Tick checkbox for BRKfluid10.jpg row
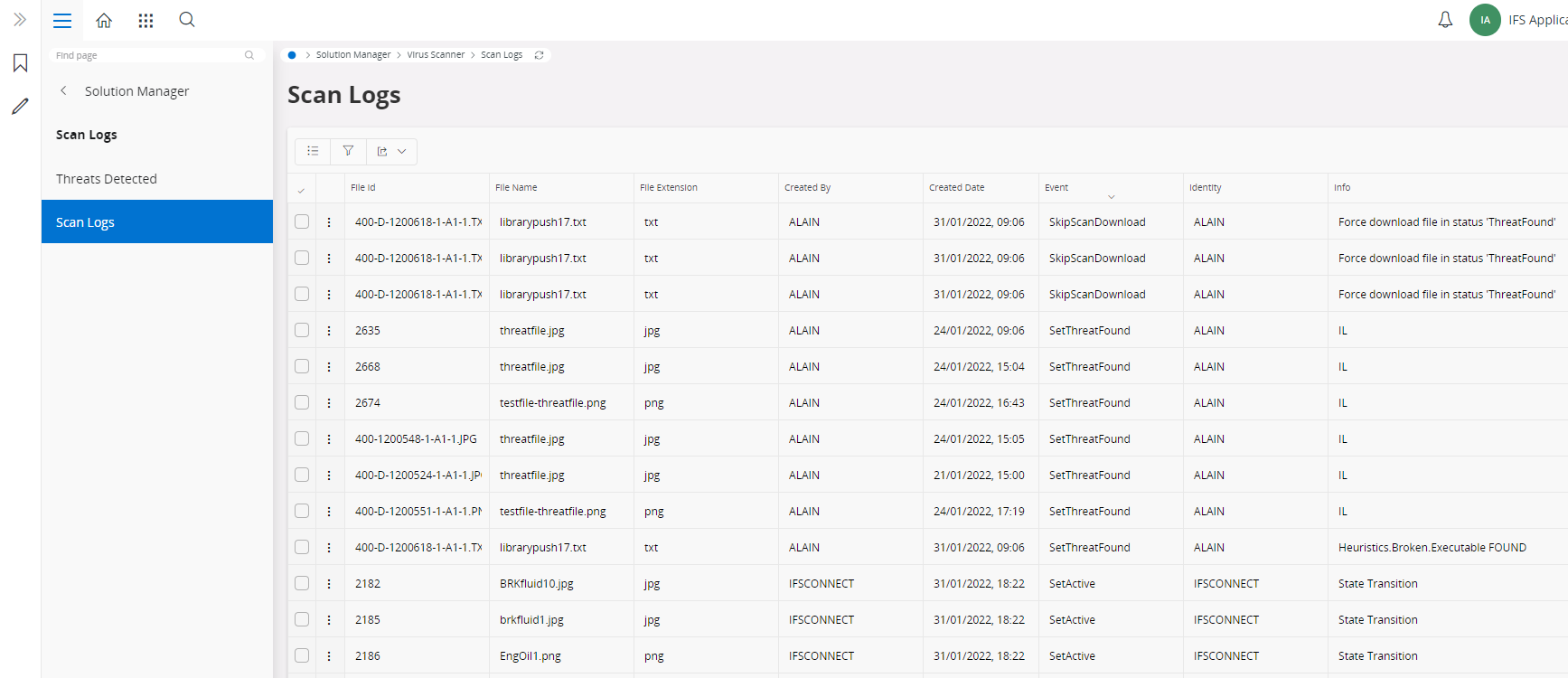 pos(302,583)
